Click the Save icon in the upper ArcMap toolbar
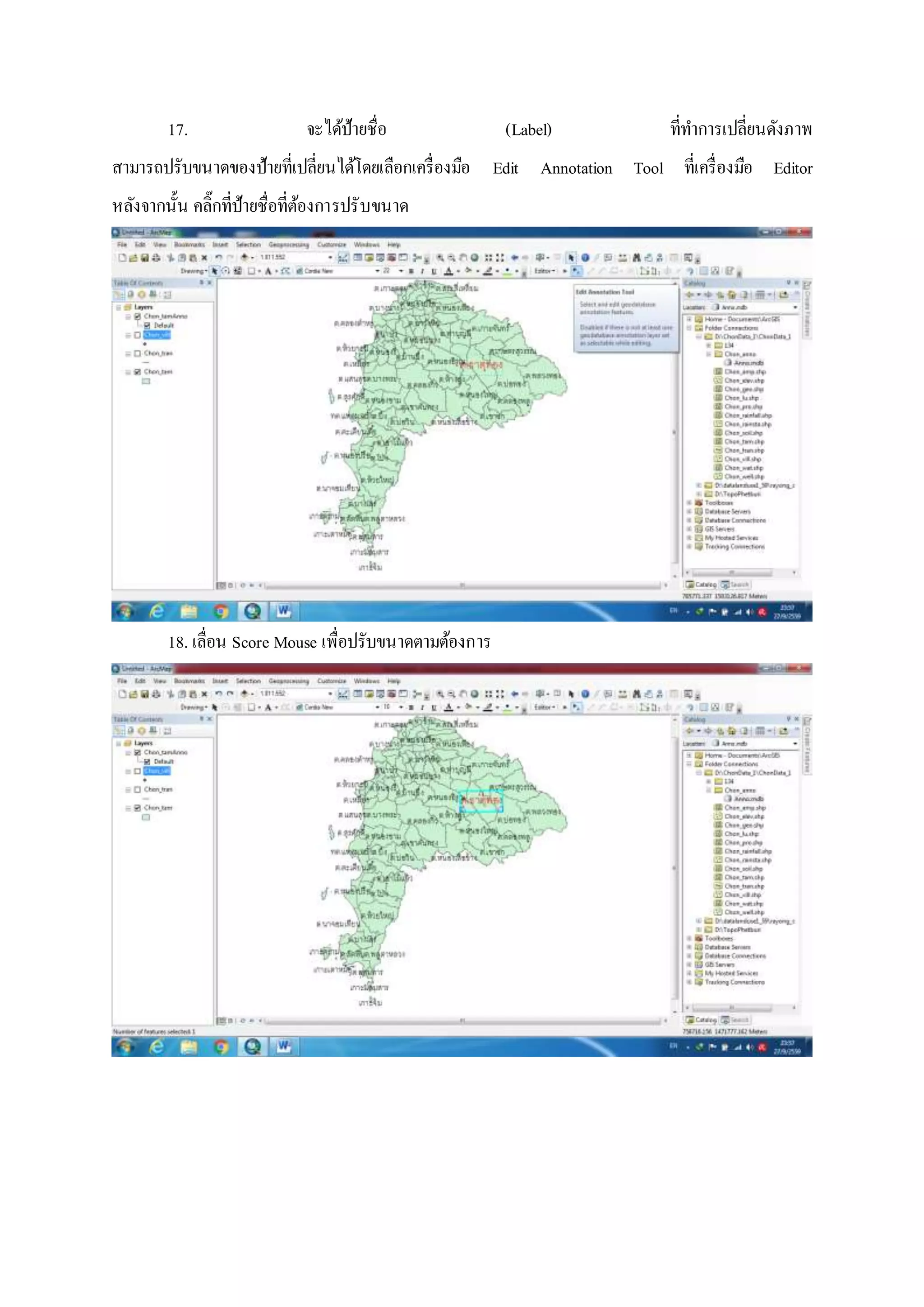 tap(144, 258)
